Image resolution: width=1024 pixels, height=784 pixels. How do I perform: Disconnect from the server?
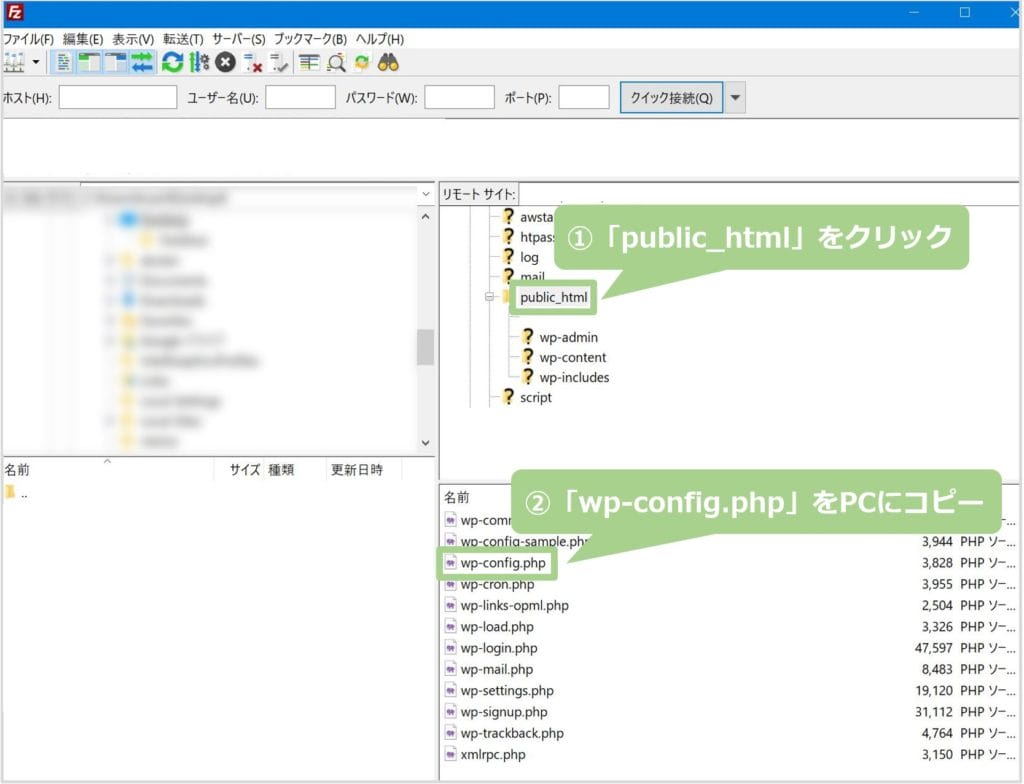point(250,62)
